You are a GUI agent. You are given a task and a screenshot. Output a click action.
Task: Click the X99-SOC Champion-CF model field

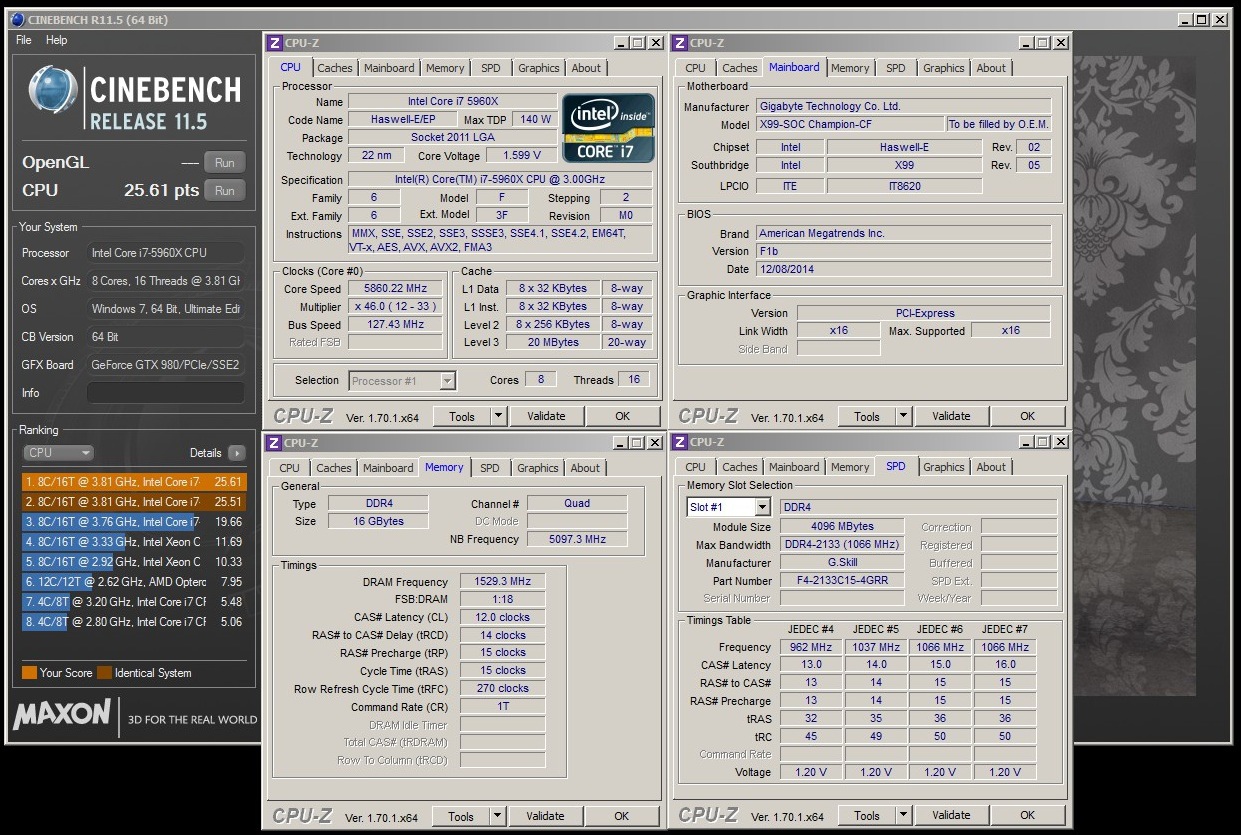850,125
